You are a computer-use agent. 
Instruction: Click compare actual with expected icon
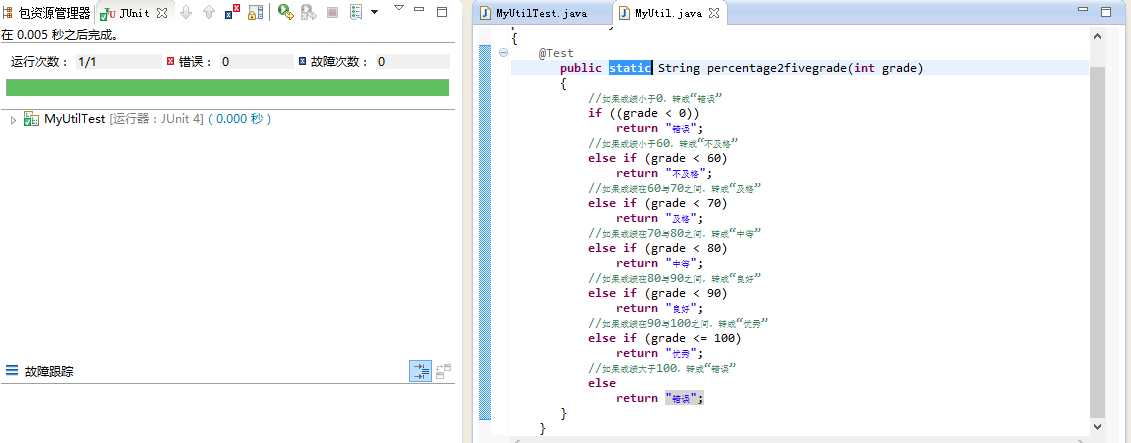coord(444,371)
